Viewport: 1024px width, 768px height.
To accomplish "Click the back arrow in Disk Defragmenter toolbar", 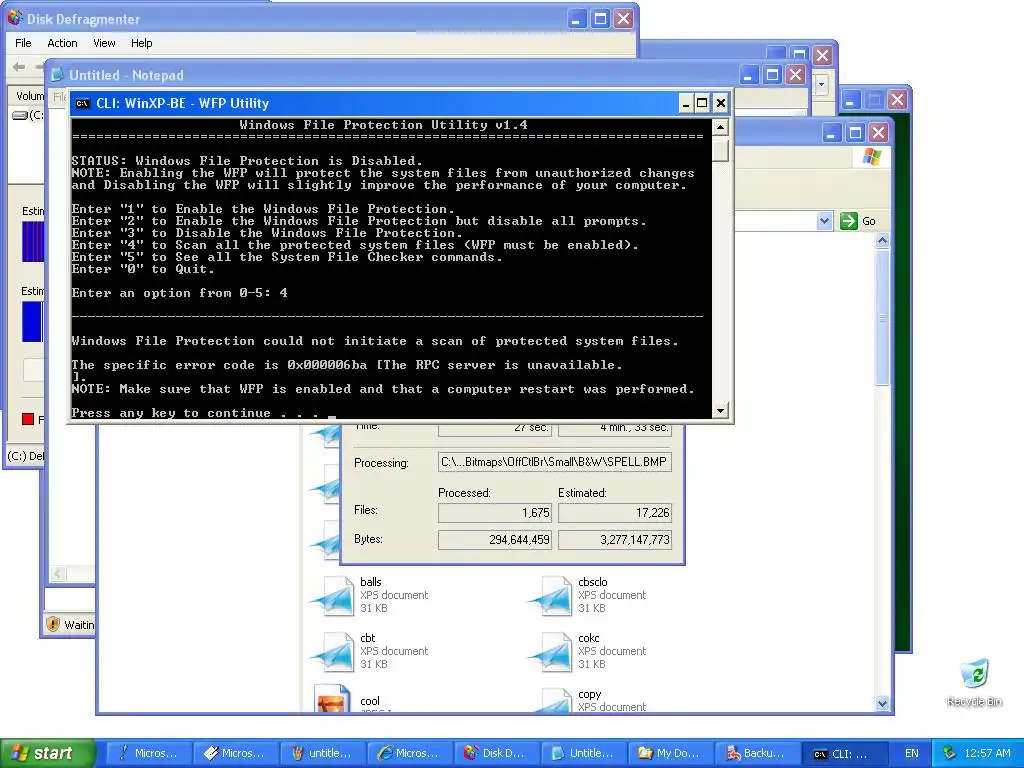I will click(x=19, y=67).
